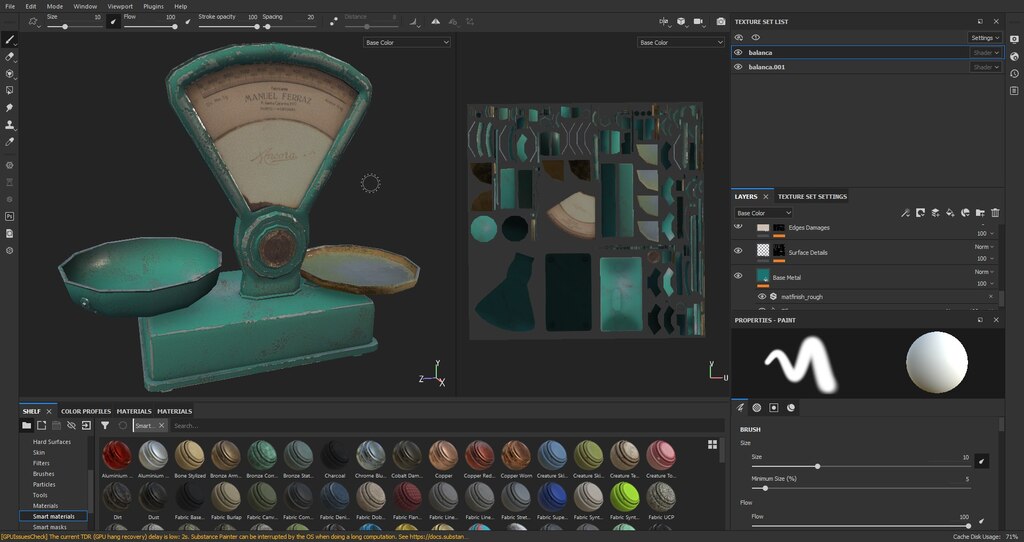Select Smart materials shelf category
Screen dimensions: 1024x542
coord(54,517)
